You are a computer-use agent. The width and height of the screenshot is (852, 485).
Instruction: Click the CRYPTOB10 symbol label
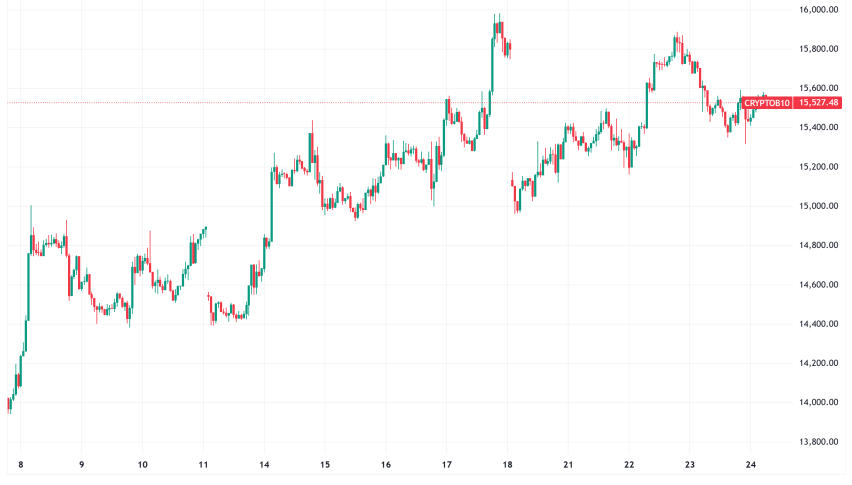point(767,103)
